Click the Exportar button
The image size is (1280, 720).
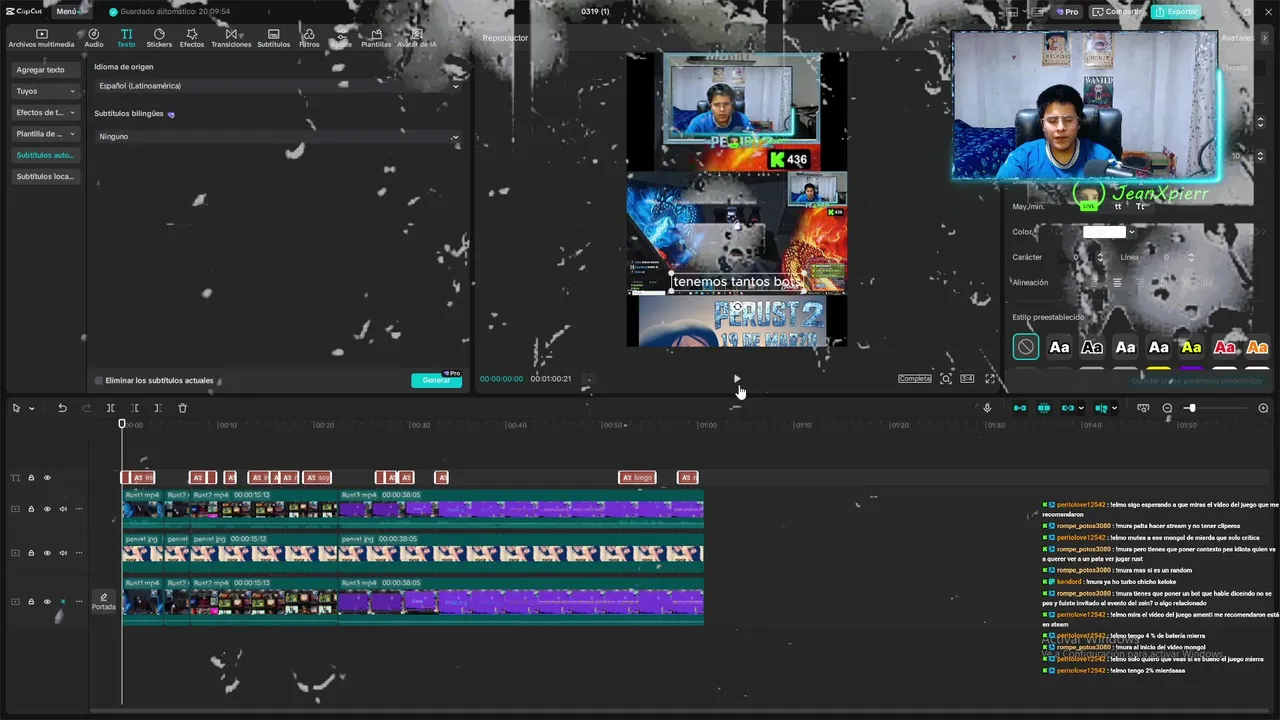[1175, 11]
